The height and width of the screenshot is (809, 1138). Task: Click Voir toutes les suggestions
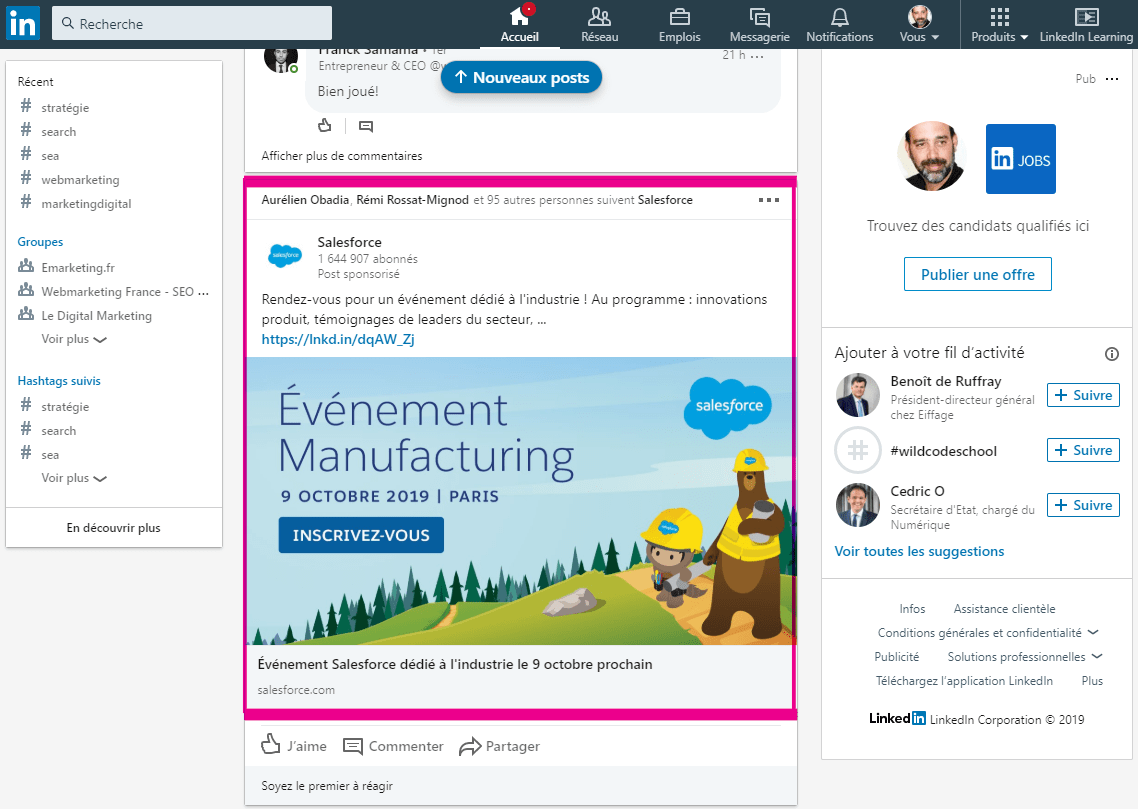click(919, 551)
